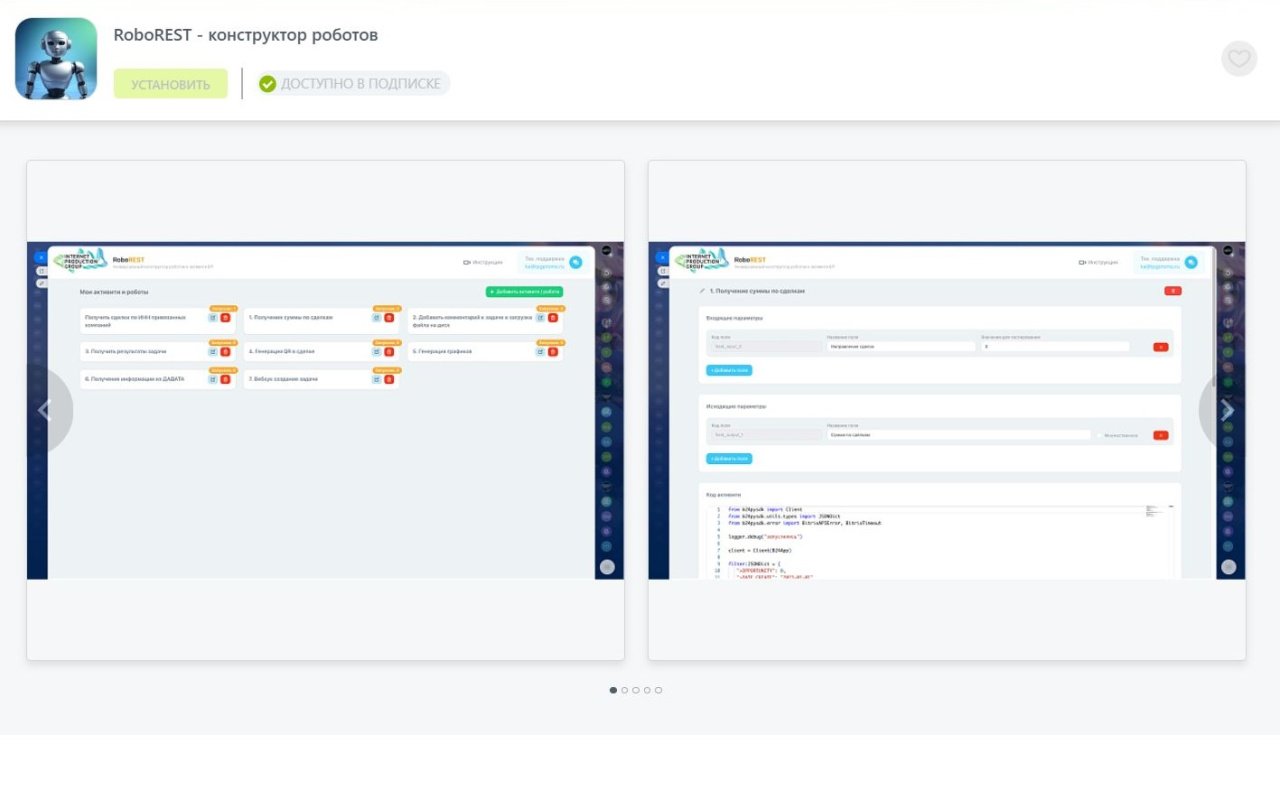The width and height of the screenshot is (1280, 790).
Task: Click red delete button beside 'Получение суммы по сделкам'
Action: pyautogui.click(x=1172, y=291)
